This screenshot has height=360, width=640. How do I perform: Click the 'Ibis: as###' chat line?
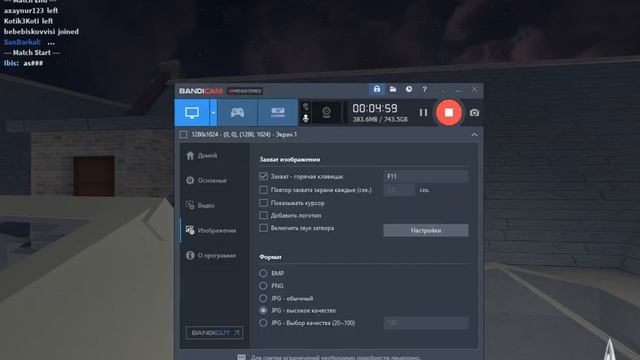[23, 63]
